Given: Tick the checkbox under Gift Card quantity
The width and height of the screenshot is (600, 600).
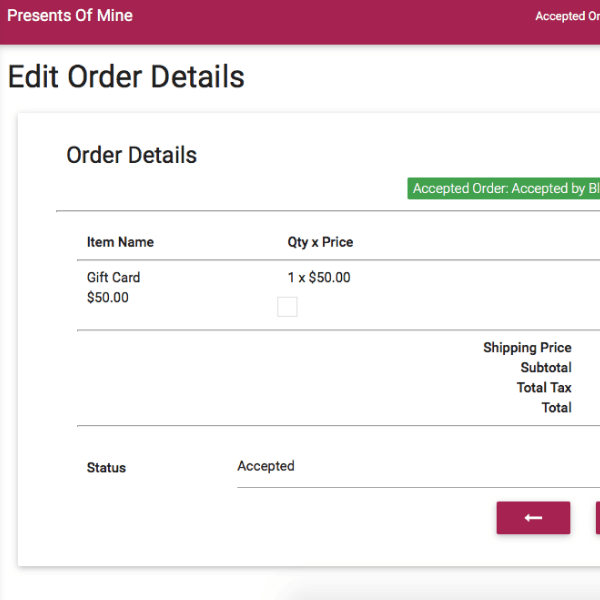Looking at the screenshot, I should click(287, 307).
